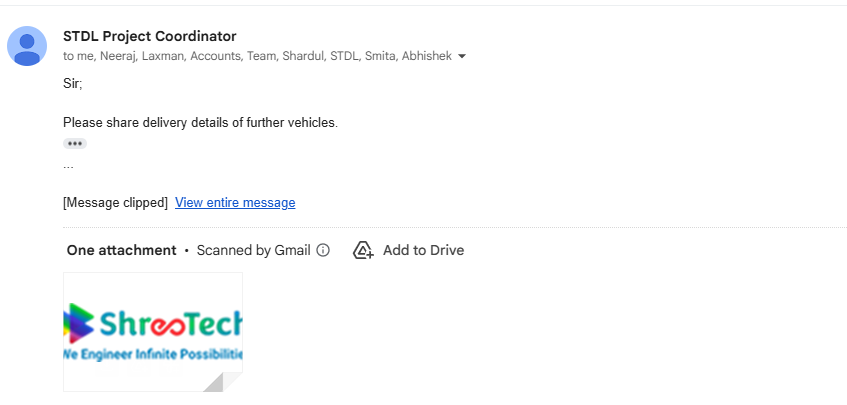Click the colorful ShreeTech play-arrow logo
Image resolution: width=847 pixels, height=405 pixels.
[x=77, y=322]
